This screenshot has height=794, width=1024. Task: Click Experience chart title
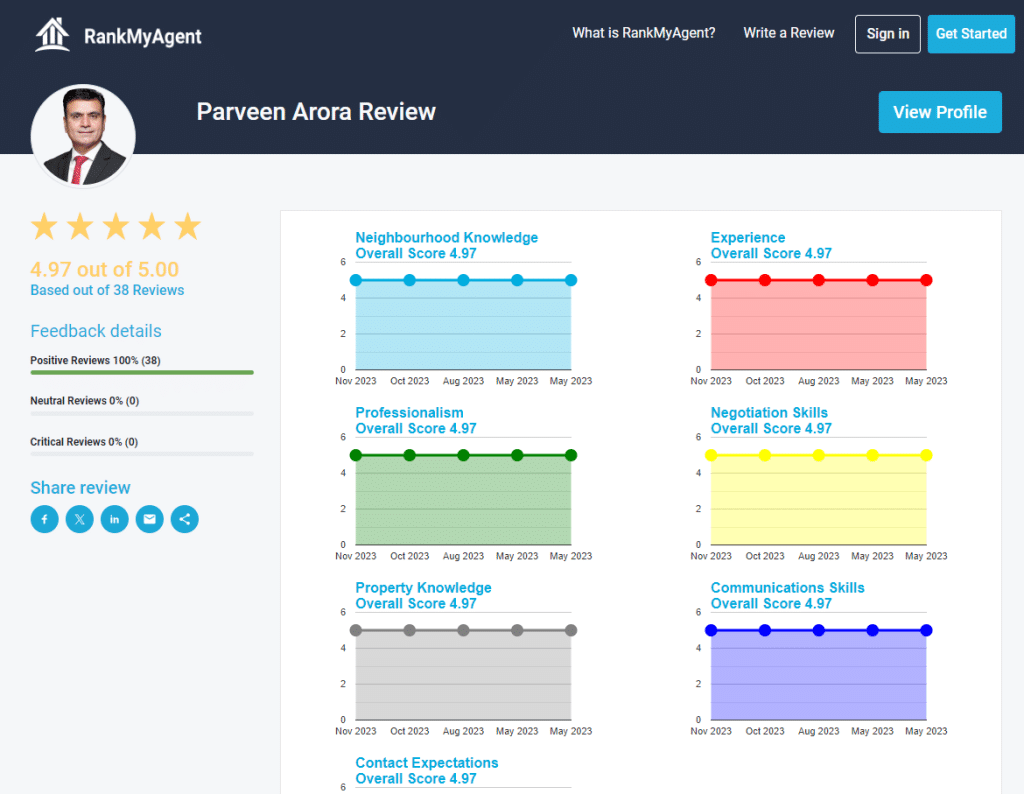(x=748, y=238)
